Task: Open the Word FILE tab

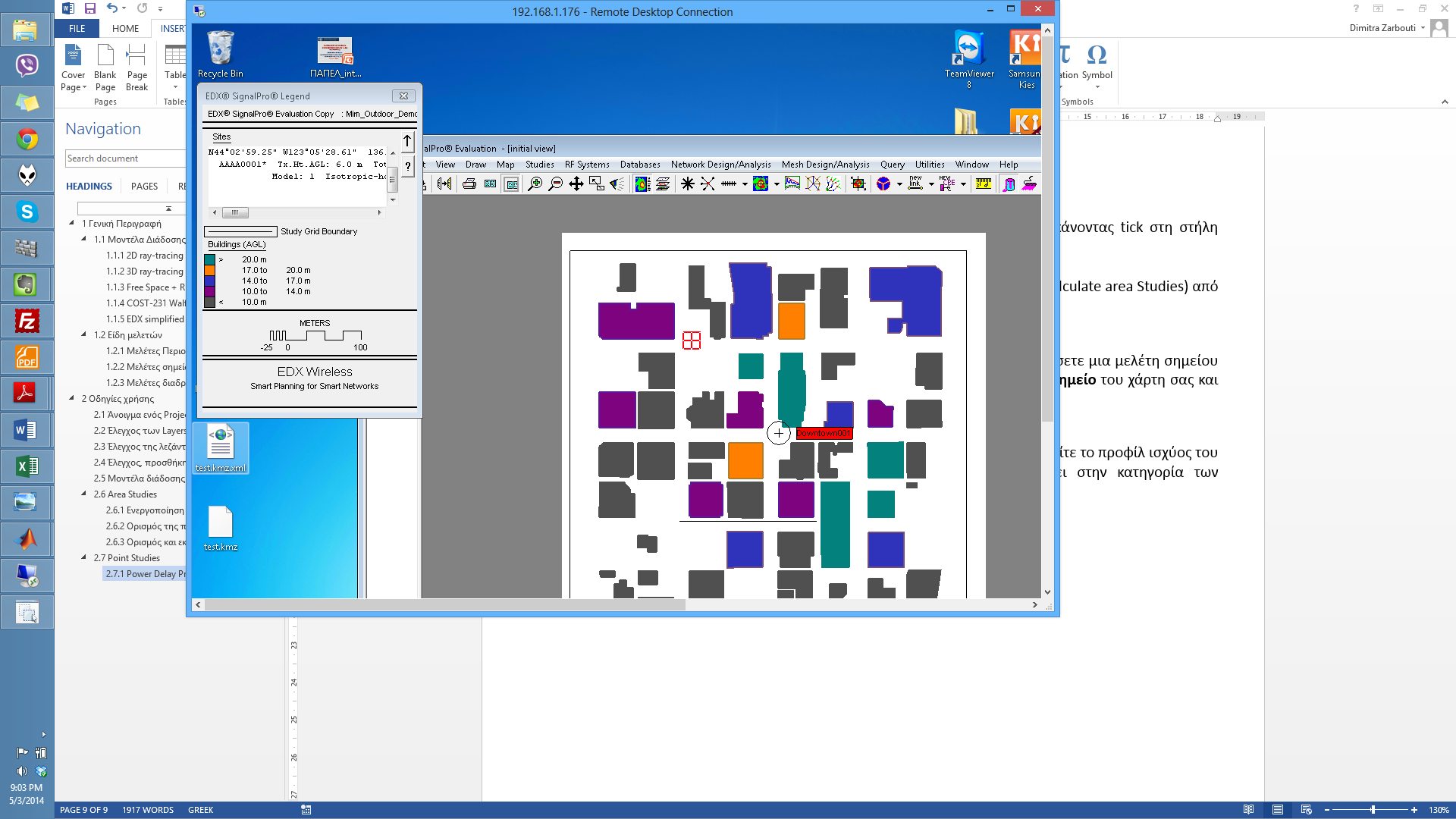Action: (77, 29)
